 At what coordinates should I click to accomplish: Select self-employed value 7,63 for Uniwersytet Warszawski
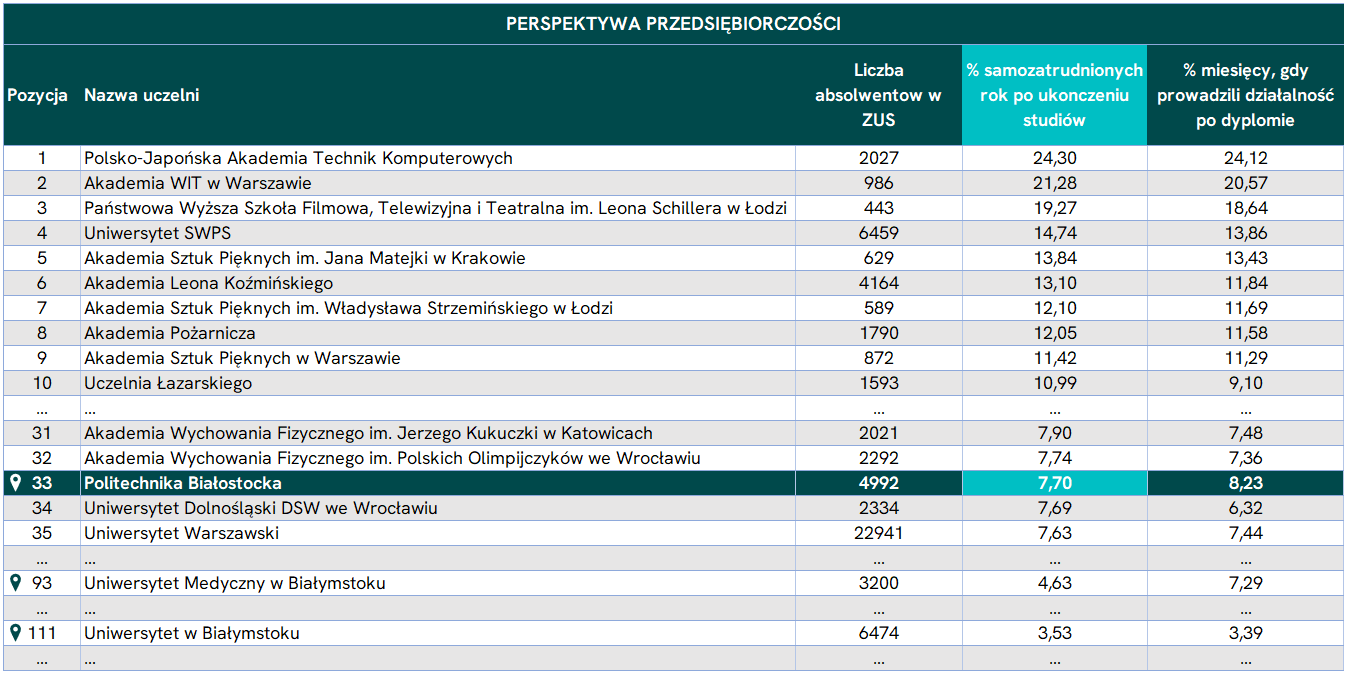pos(1054,533)
